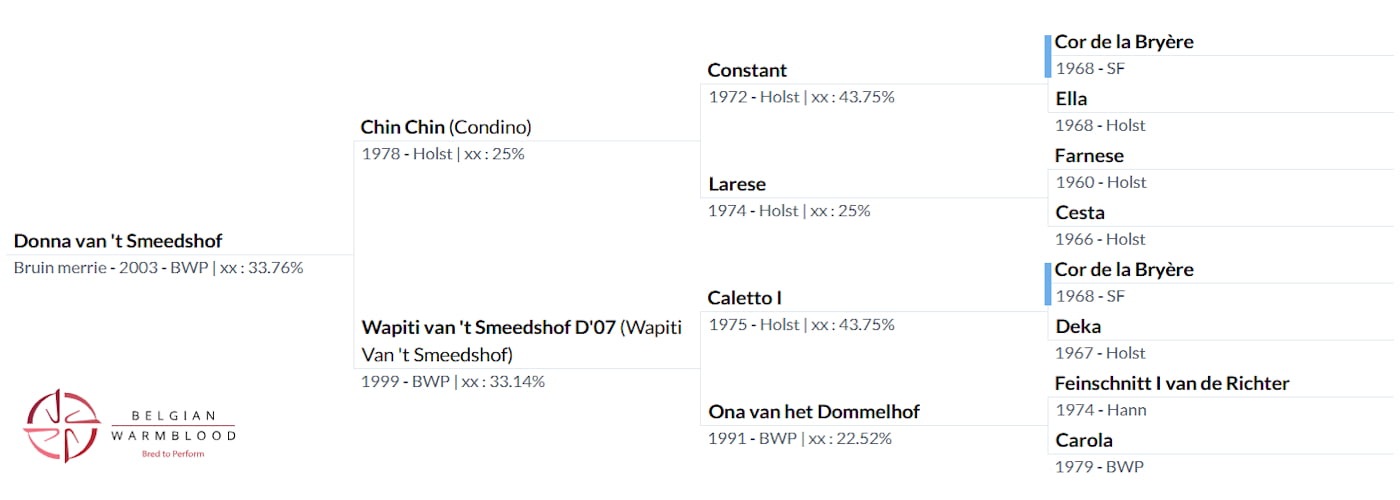Select Caletto I in pedigree
Screen dimensions: 1400x500
[x=744, y=298]
